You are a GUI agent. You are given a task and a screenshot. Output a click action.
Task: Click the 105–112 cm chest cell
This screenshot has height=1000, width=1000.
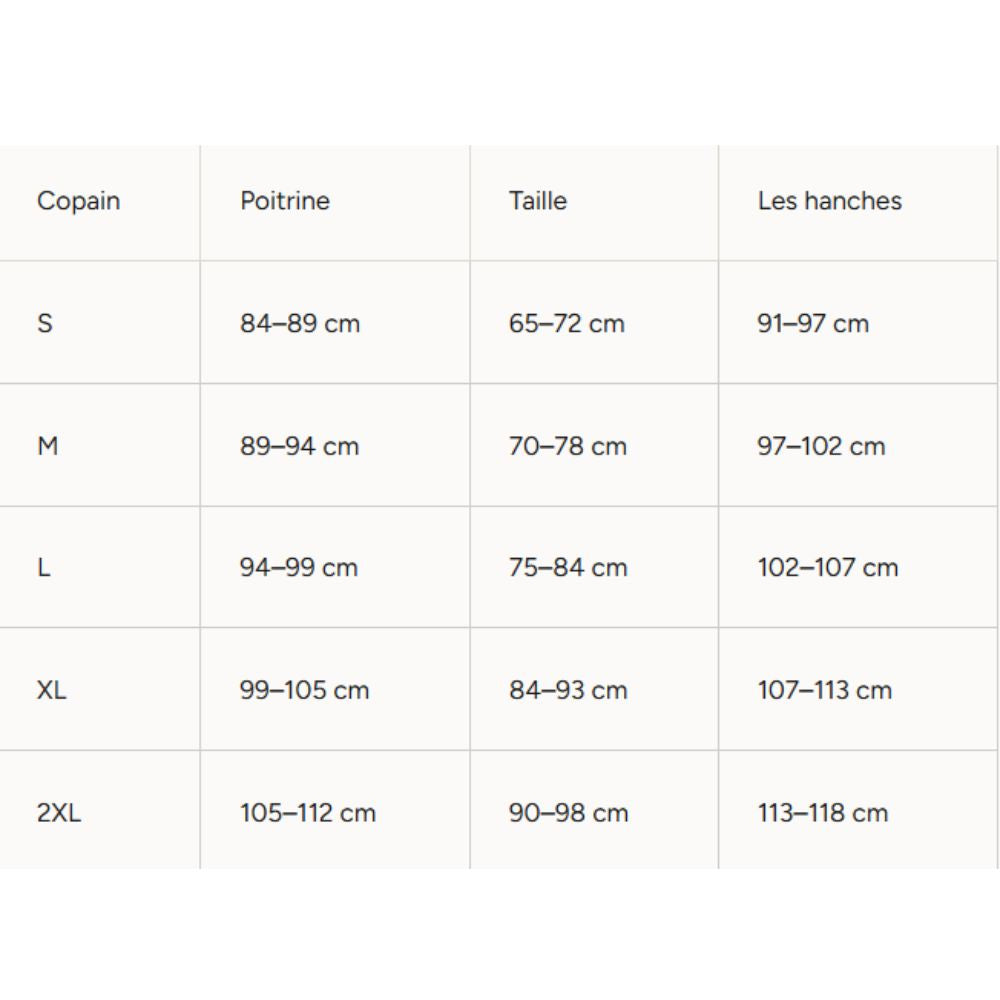[308, 813]
